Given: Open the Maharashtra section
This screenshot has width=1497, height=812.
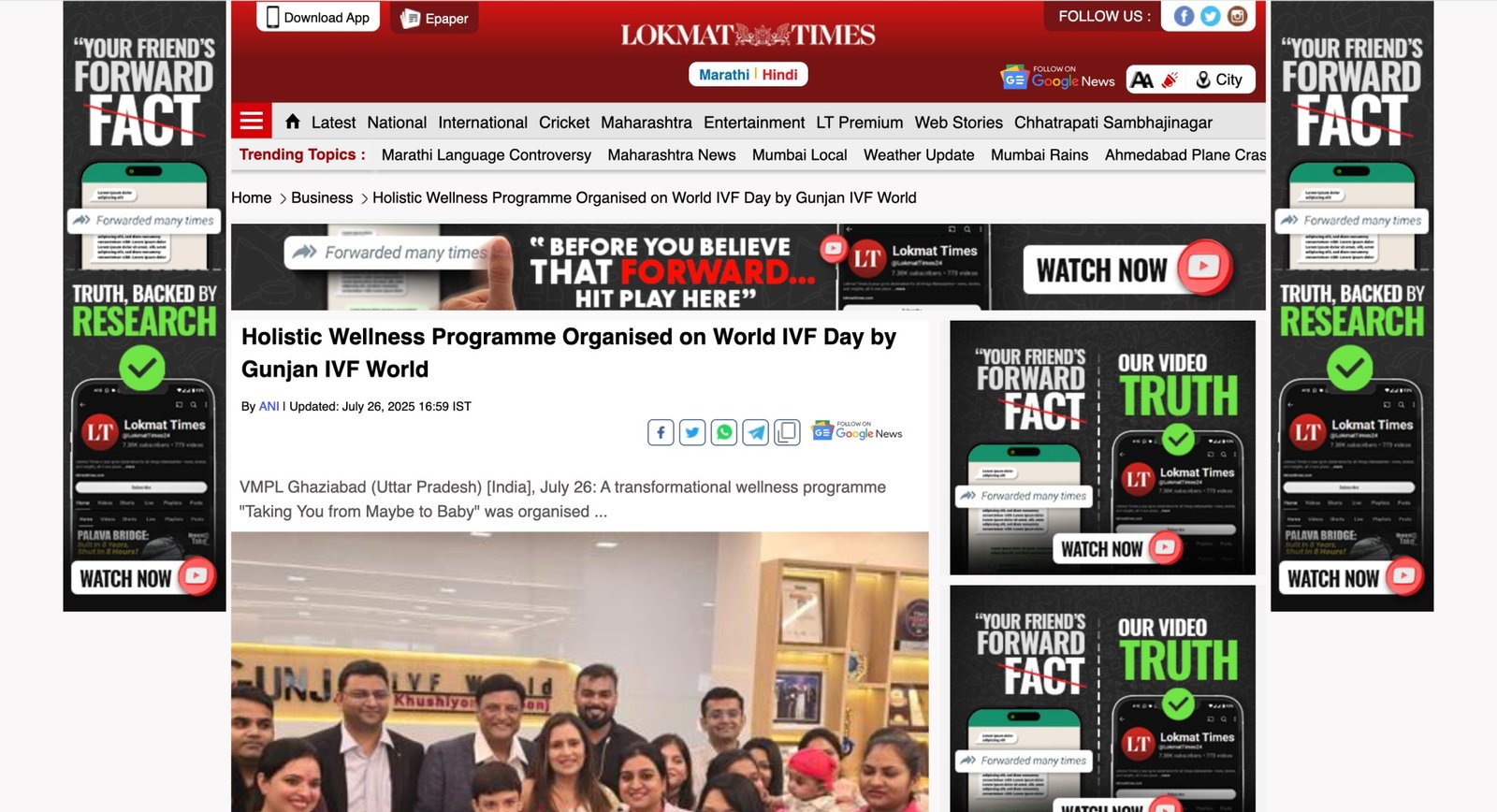Looking at the screenshot, I should 647,123.
